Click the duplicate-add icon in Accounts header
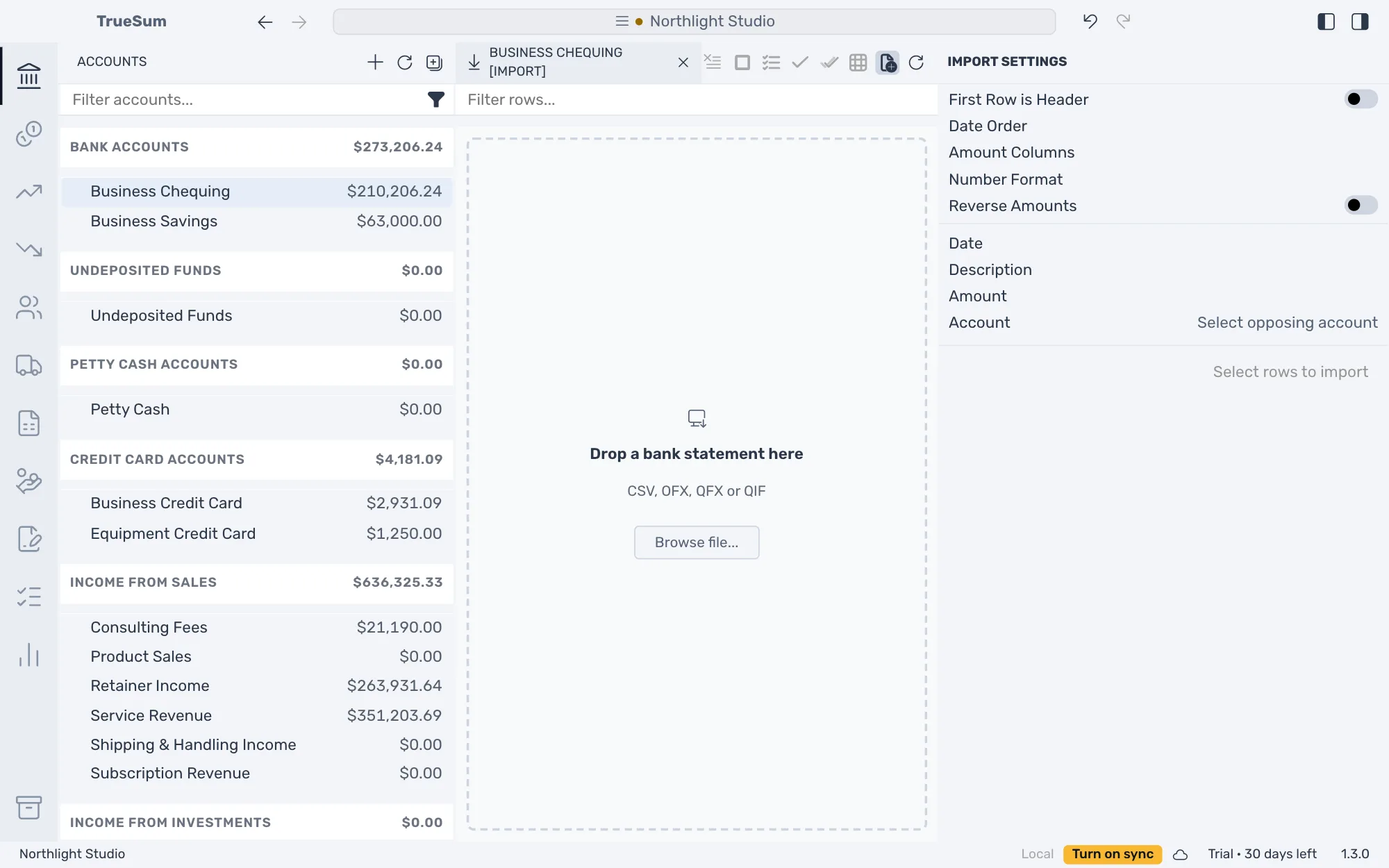This screenshot has width=1389, height=868. 435,62
